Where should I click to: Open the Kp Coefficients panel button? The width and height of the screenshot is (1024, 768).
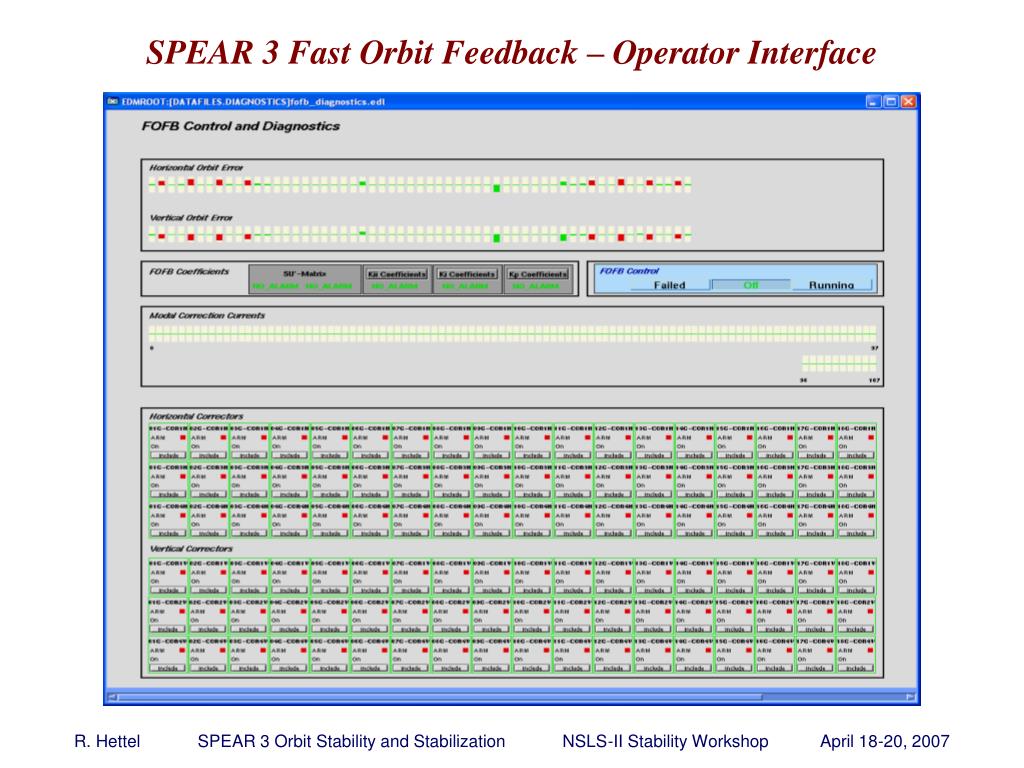[538, 274]
